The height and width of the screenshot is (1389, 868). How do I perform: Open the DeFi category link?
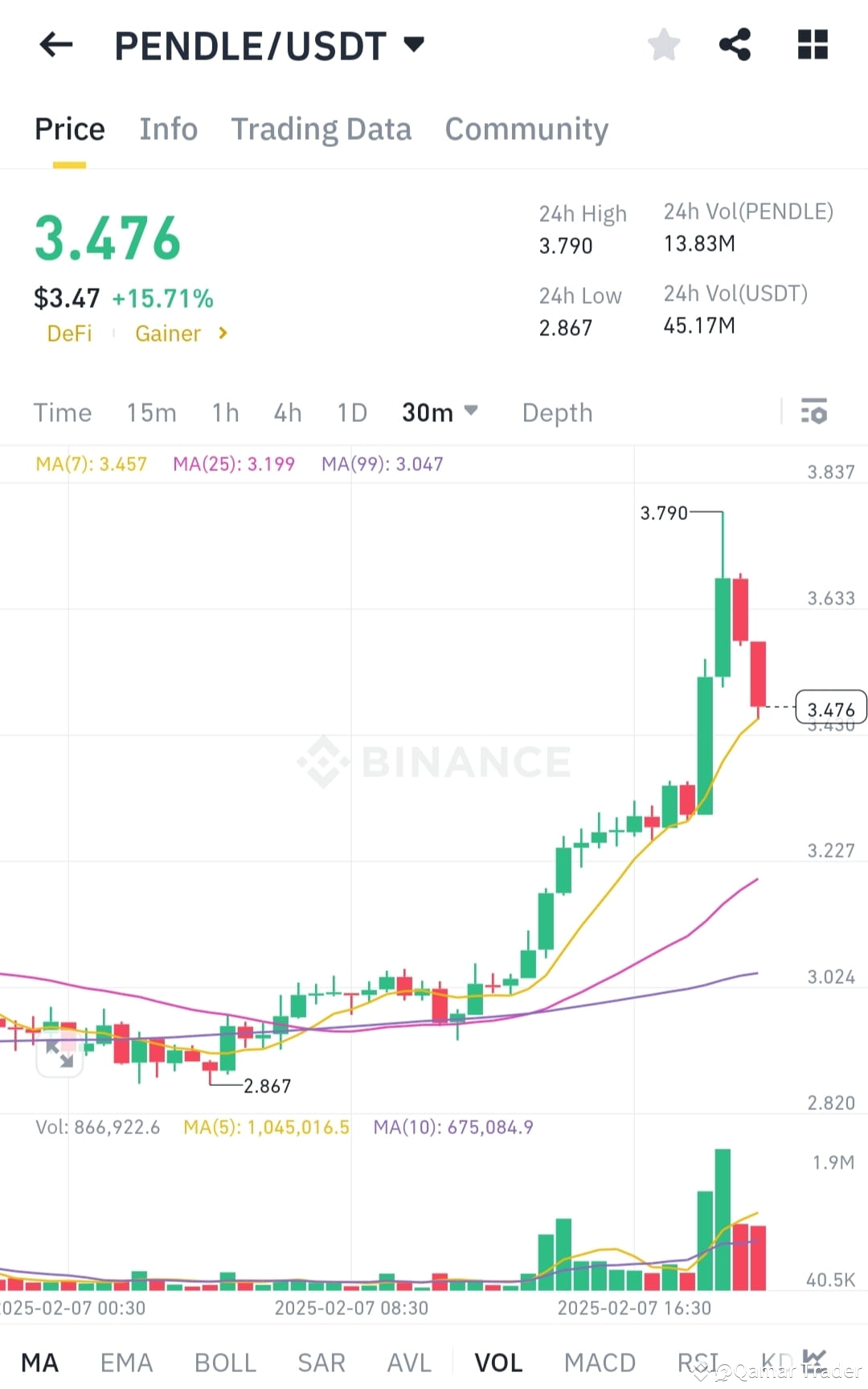click(69, 334)
